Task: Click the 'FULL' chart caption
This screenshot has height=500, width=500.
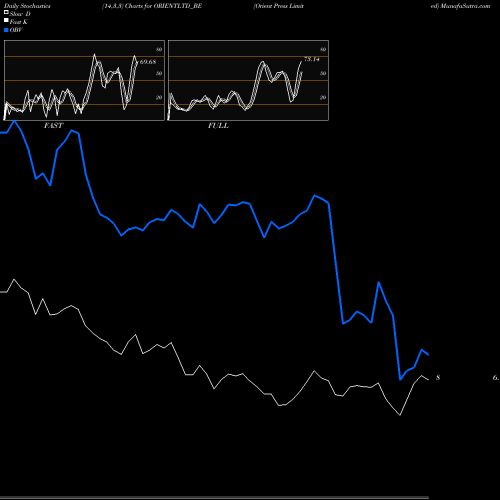Action: (218, 126)
